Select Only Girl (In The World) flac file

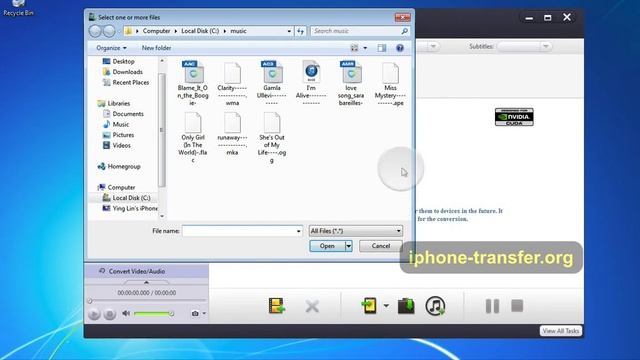[x=193, y=137]
